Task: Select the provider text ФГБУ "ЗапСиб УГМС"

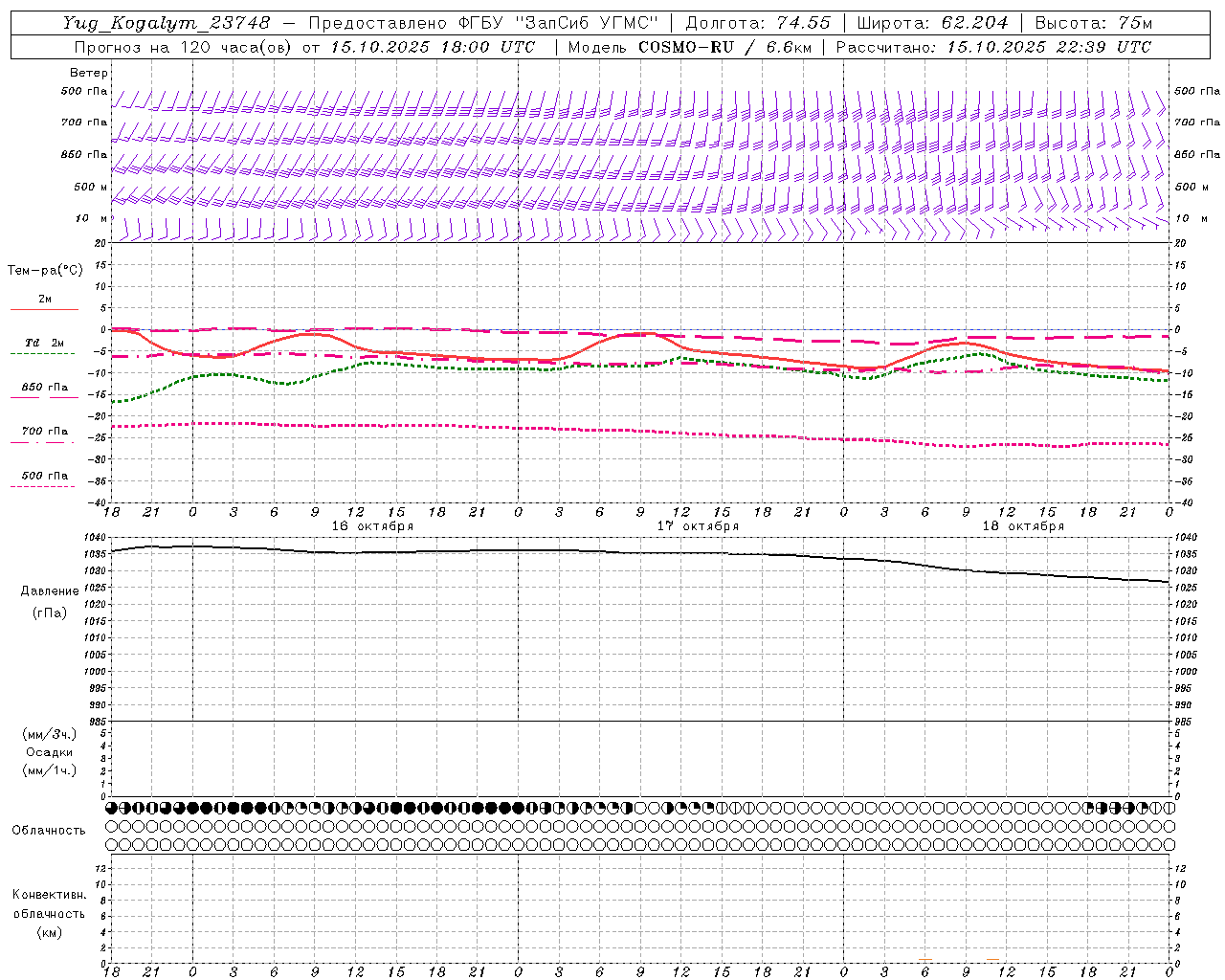Action: 559,23
